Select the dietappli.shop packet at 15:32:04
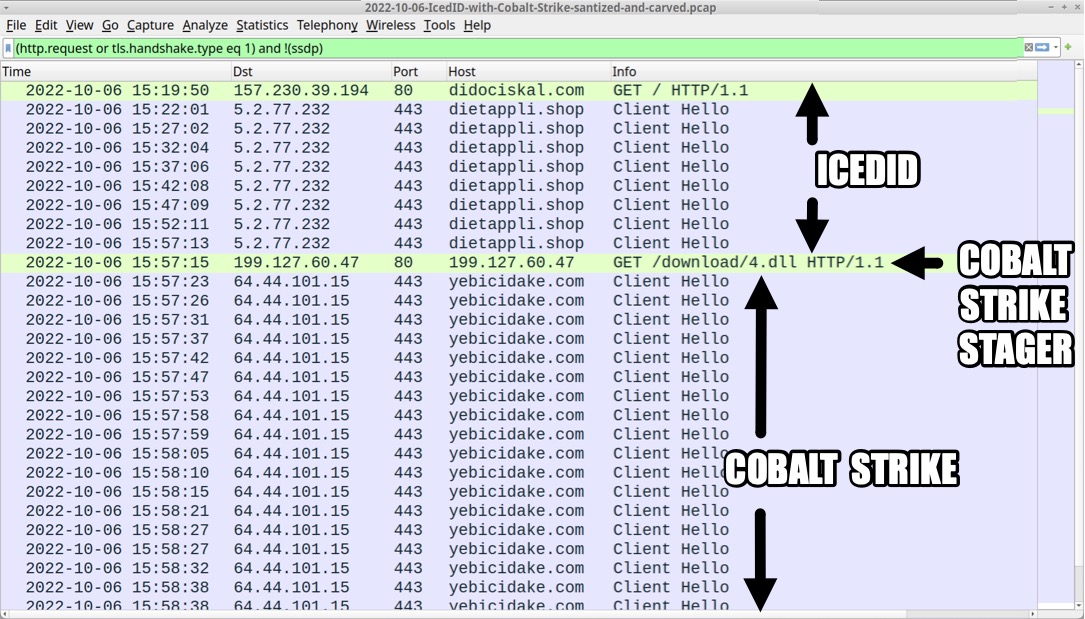 click(518, 148)
